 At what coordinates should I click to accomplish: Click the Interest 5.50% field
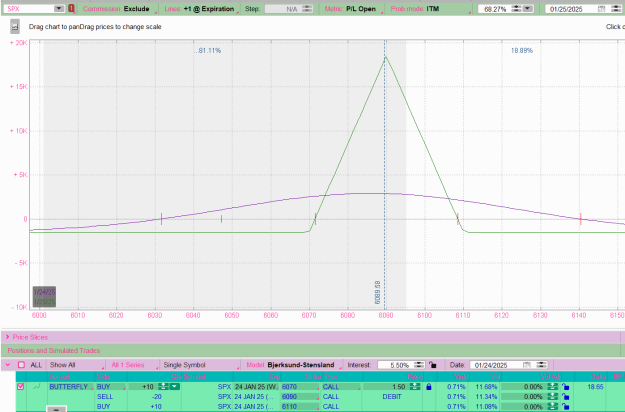point(396,365)
